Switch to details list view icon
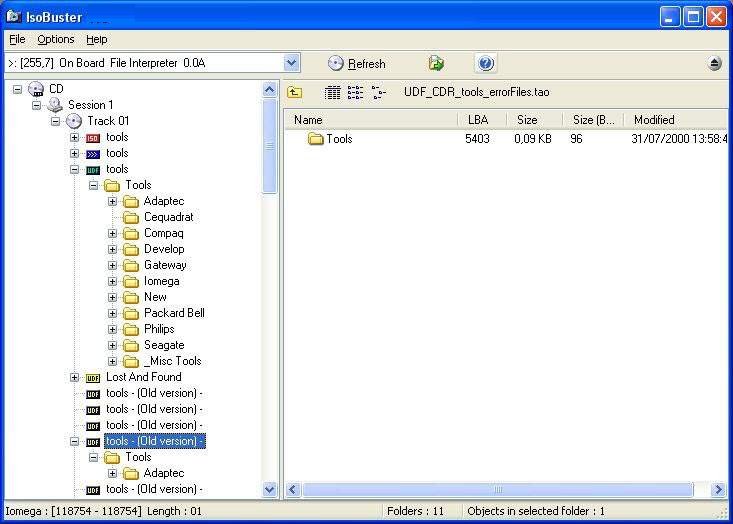733x524 pixels. (332, 93)
